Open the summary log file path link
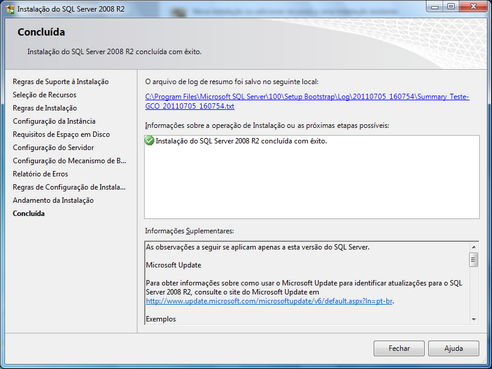The height and width of the screenshot is (369, 492). click(x=307, y=101)
